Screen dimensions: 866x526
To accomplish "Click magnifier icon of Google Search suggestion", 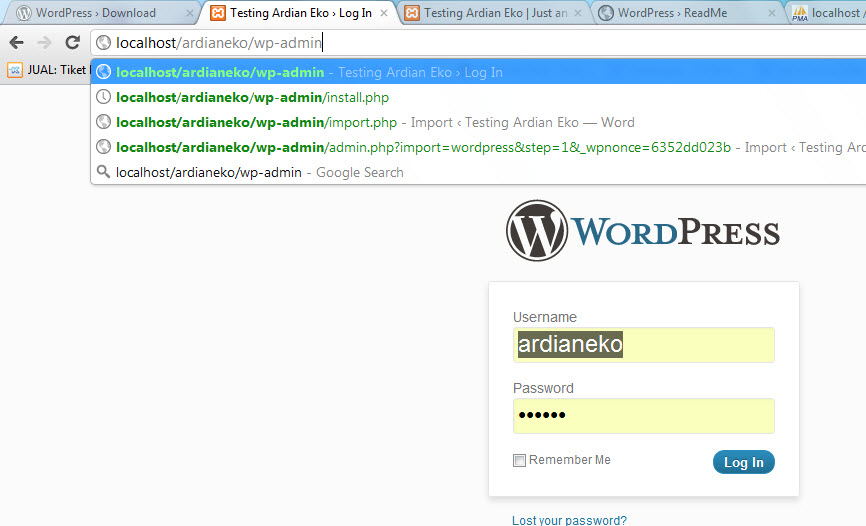I will 103,171.
